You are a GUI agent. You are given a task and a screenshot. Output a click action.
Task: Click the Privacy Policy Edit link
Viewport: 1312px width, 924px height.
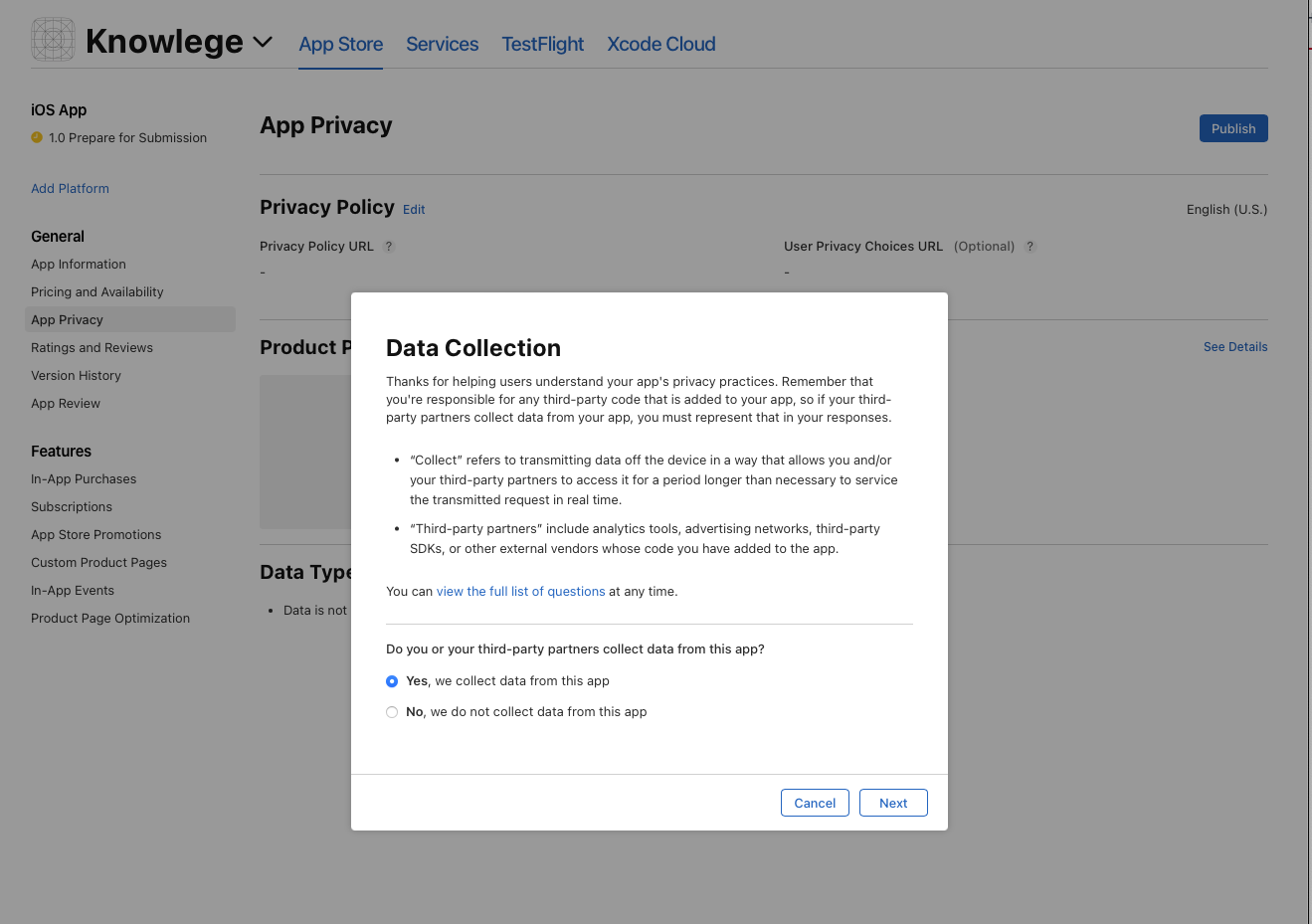pyautogui.click(x=414, y=210)
